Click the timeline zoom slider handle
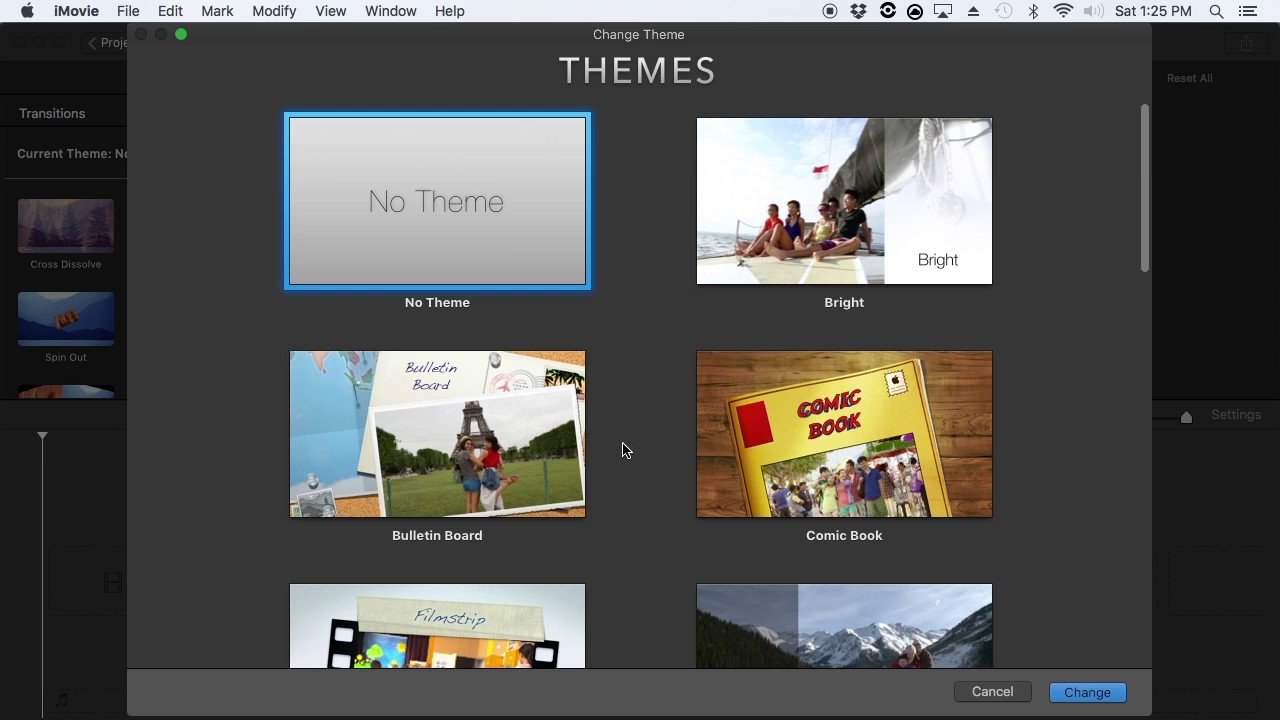The image size is (1280, 720). [1186, 417]
